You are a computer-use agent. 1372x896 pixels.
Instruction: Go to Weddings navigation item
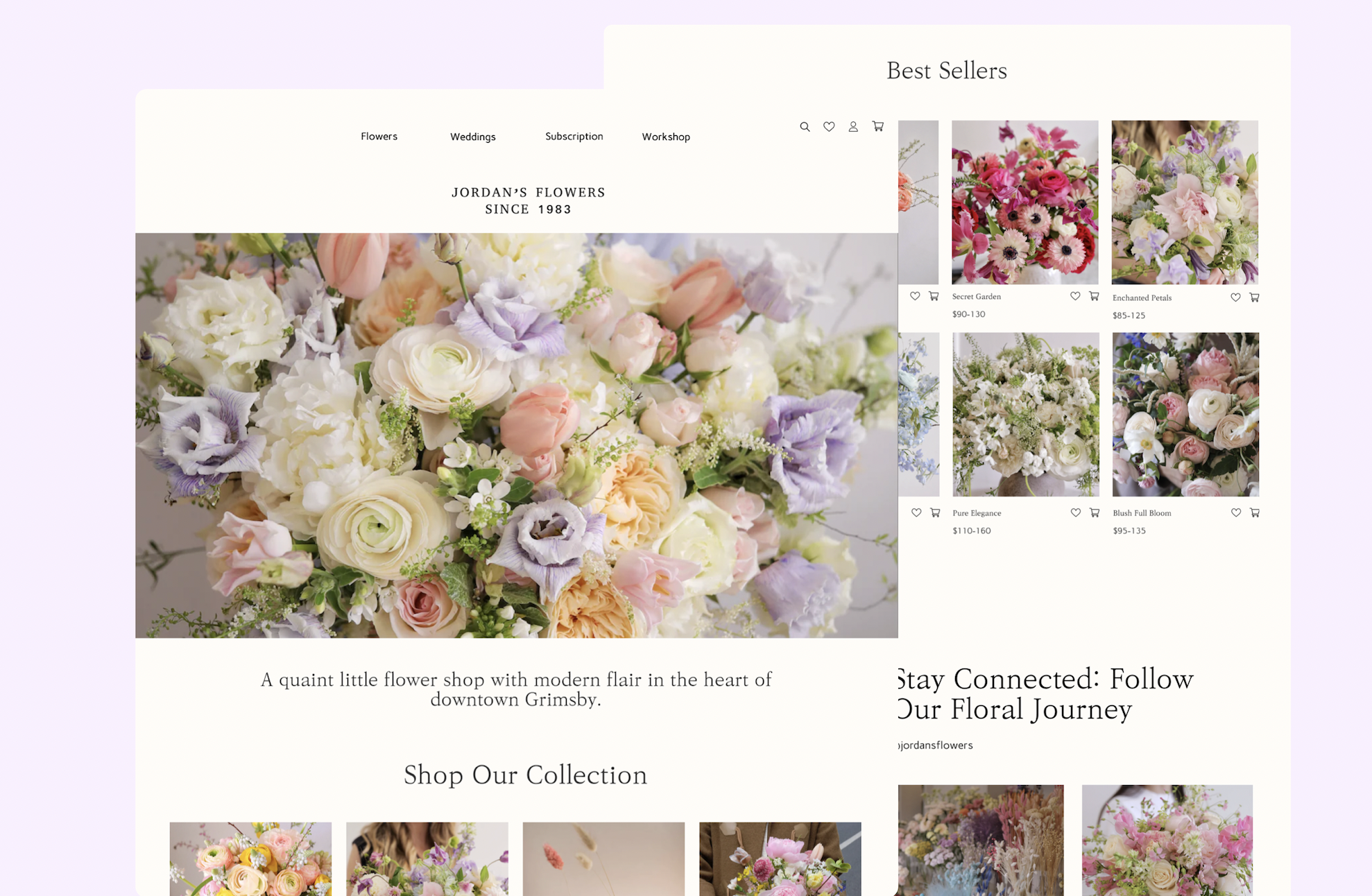473,137
